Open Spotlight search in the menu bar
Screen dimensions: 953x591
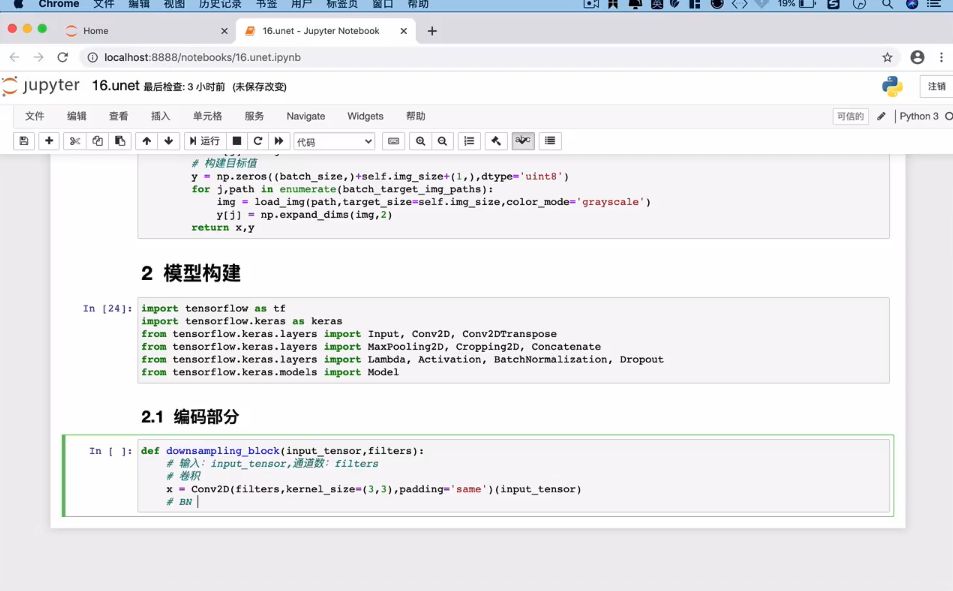(887, 4)
